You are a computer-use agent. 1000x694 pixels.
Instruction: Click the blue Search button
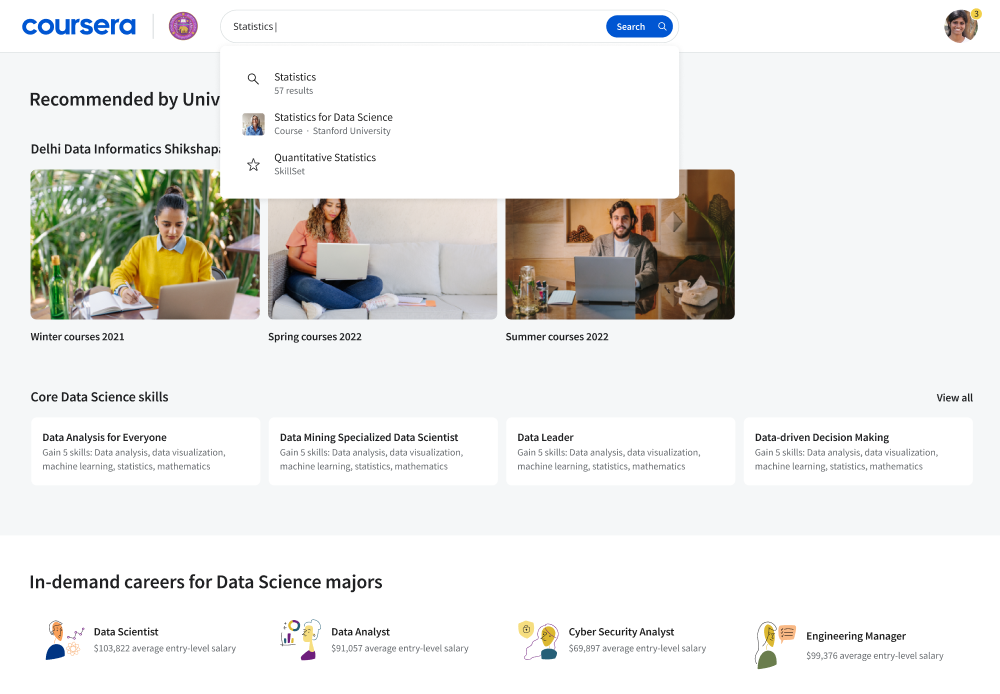[639, 27]
